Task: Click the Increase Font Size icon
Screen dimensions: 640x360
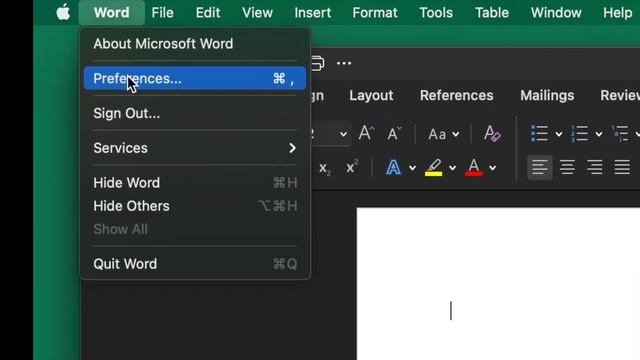Action: (366, 133)
